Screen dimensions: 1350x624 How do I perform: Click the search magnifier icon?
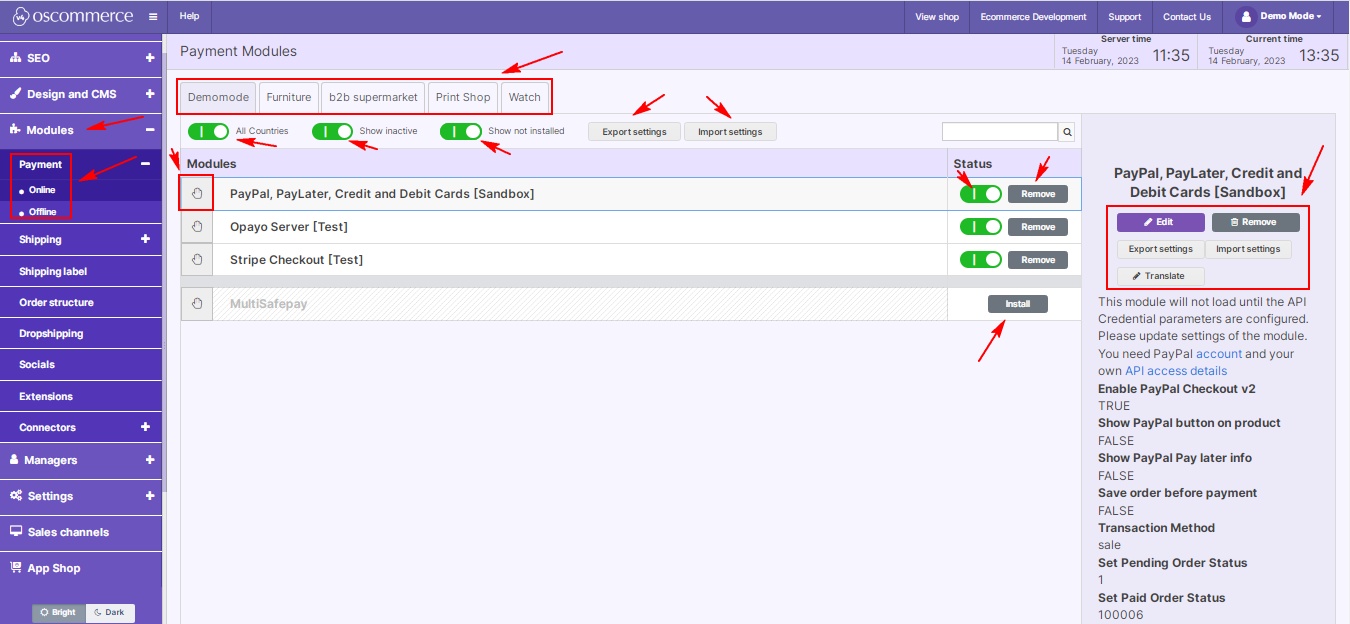click(1067, 131)
